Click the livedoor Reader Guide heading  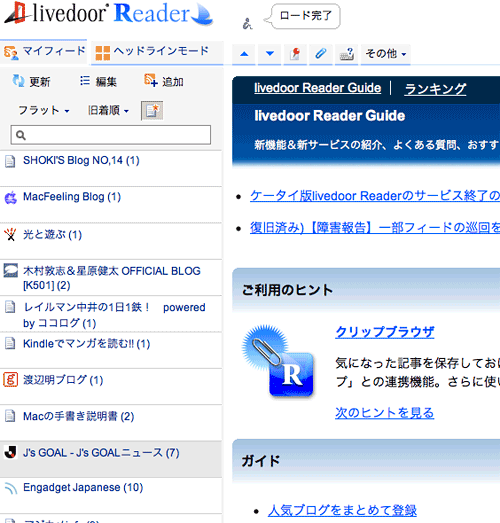[x=330, y=116]
